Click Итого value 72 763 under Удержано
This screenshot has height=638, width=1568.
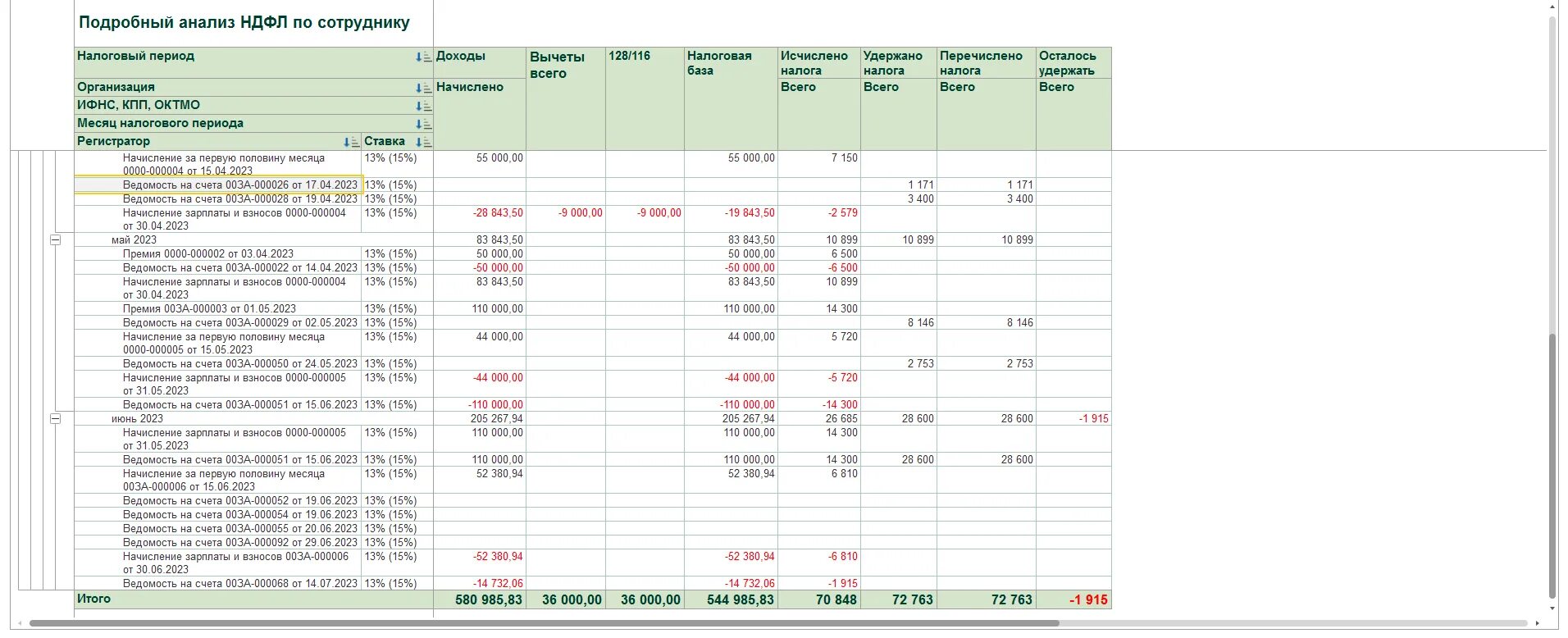913,600
